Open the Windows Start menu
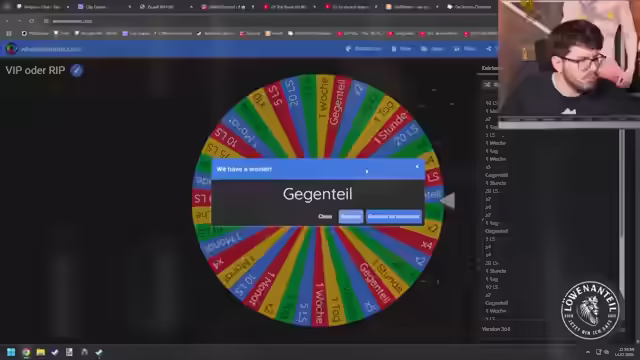640x360 pixels. pos(11,352)
